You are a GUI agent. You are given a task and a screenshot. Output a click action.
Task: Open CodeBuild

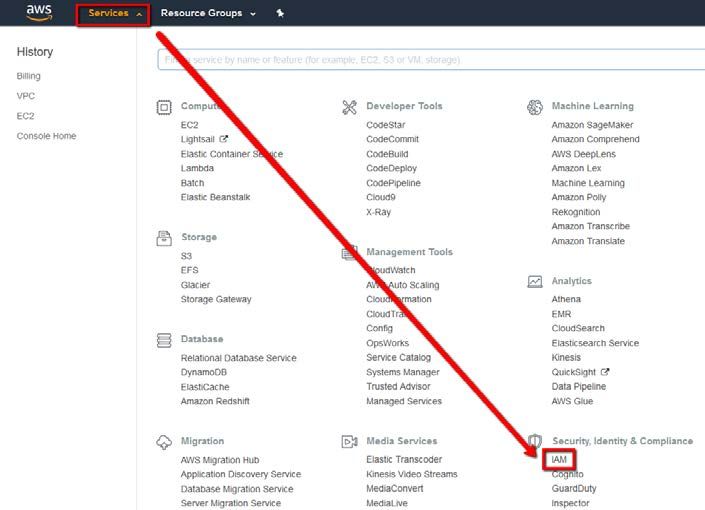coord(387,154)
